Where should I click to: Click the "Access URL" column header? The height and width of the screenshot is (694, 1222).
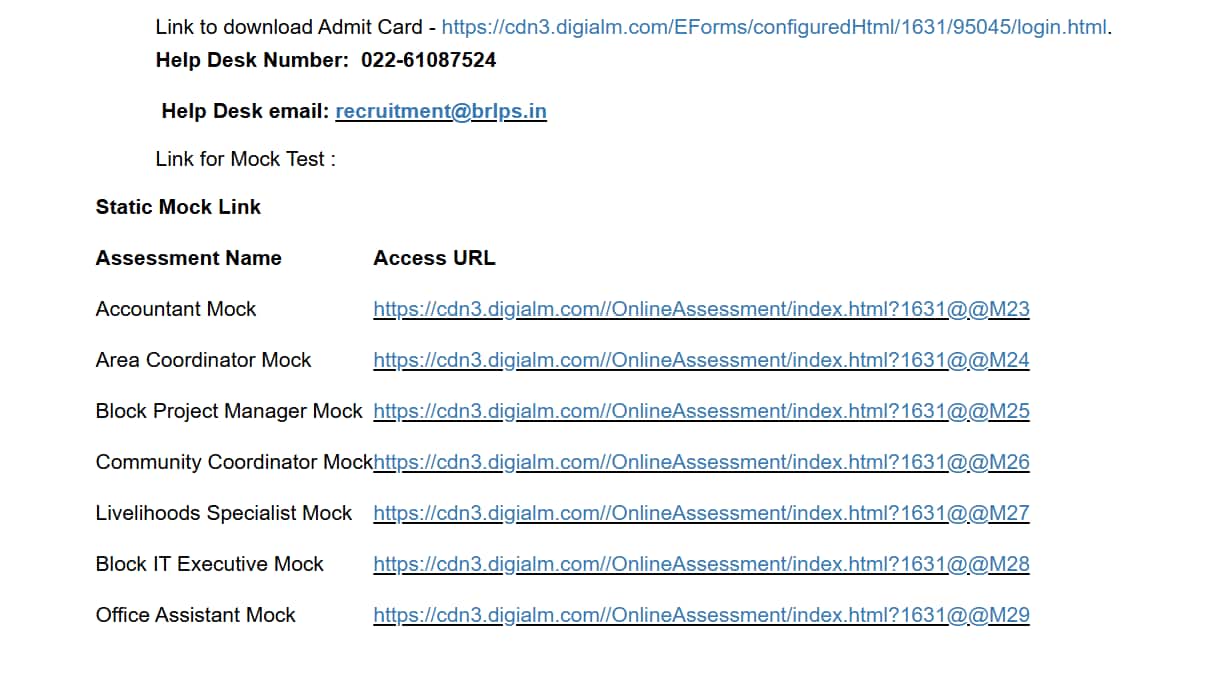(434, 258)
